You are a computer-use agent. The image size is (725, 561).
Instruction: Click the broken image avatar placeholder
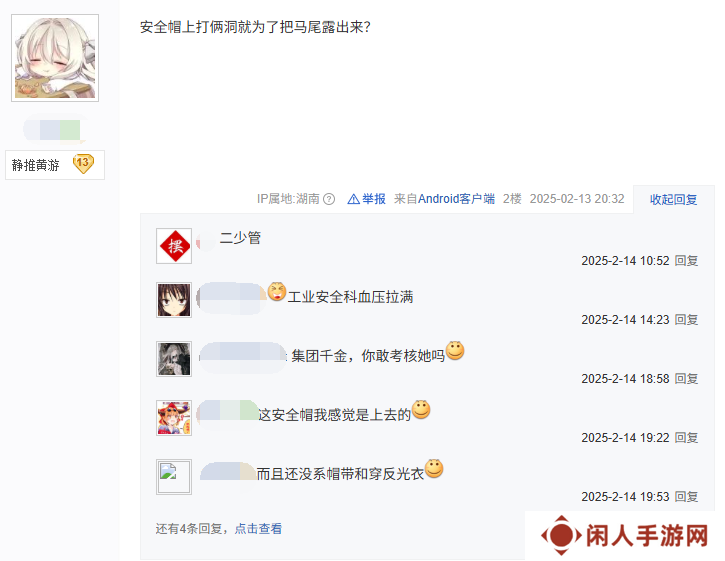[174, 477]
